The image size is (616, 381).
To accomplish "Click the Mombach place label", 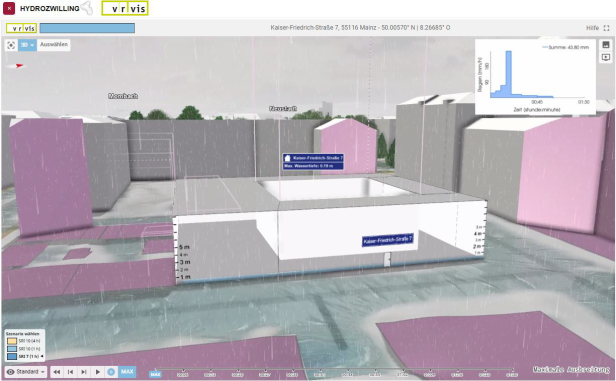I will tap(123, 96).
